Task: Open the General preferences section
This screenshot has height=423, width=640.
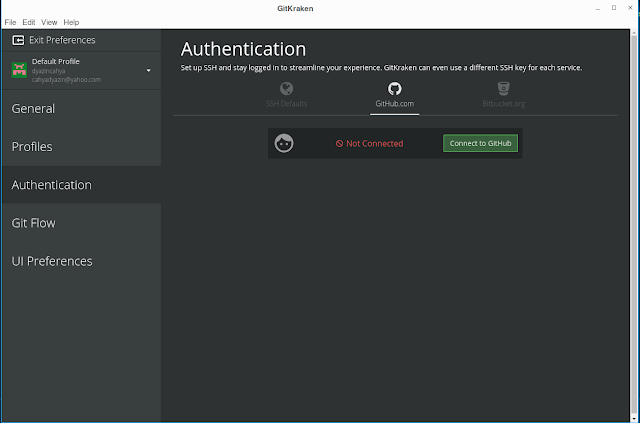Action: point(81,109)
